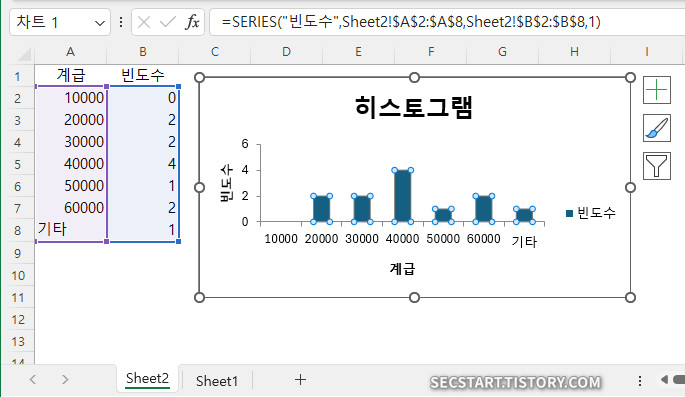This screenshot has height=397, width=685.
Task: Click chart axis label 50000
Action: [443, 239]
